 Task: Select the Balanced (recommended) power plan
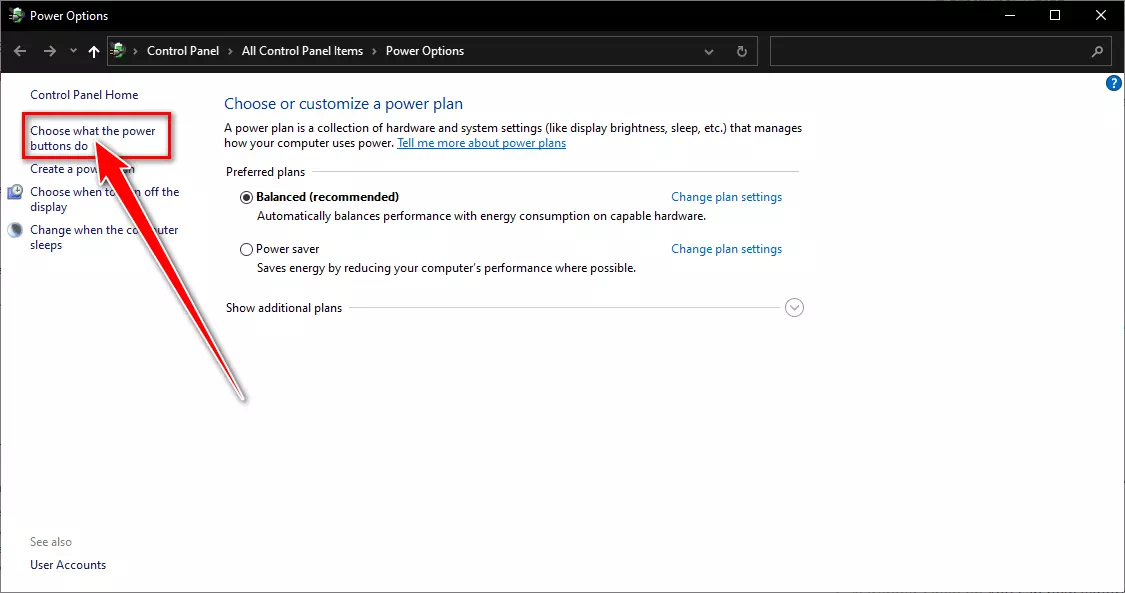coord(247,197)
